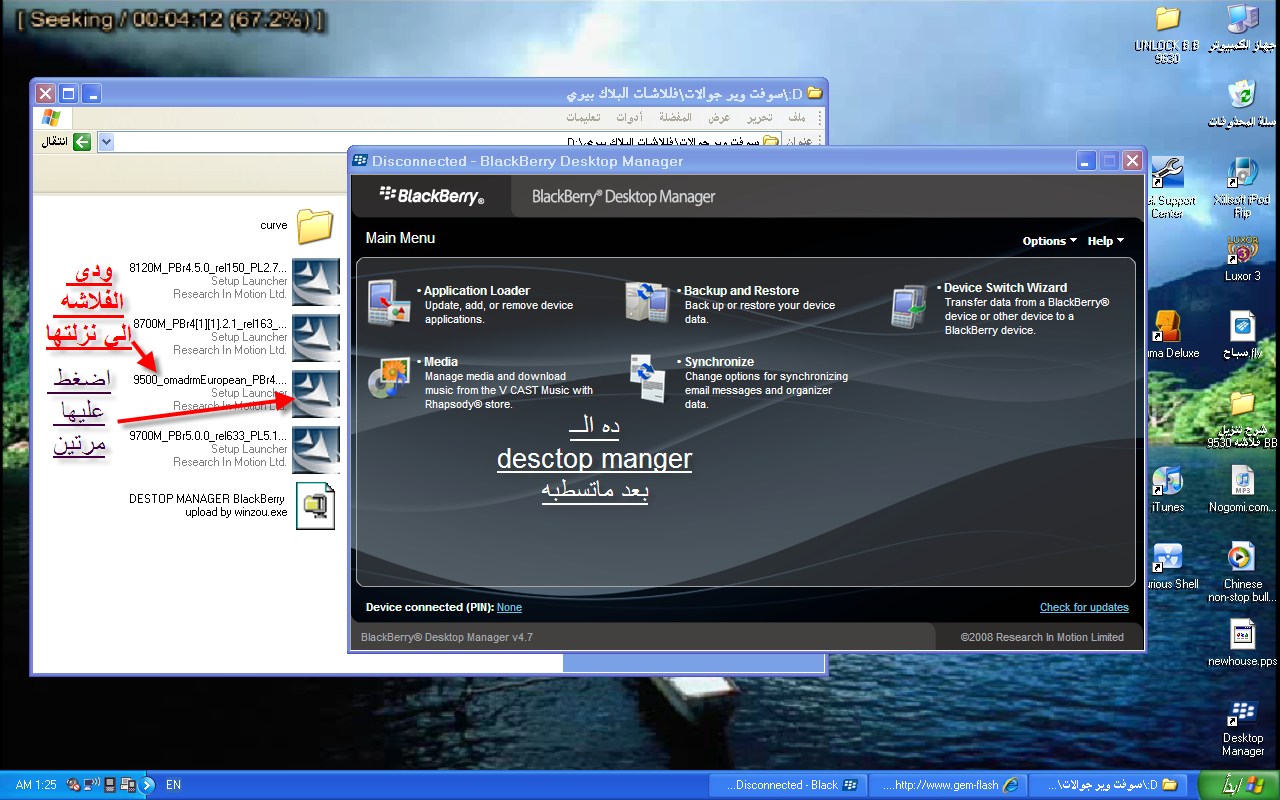Close the BlackBerry Desktop Manager window
1280x800 pixels.
point(1132,160)
